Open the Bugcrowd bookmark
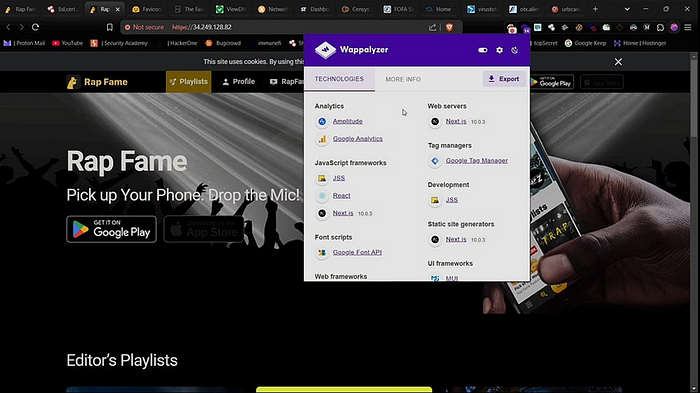 (x=223, y=43)
